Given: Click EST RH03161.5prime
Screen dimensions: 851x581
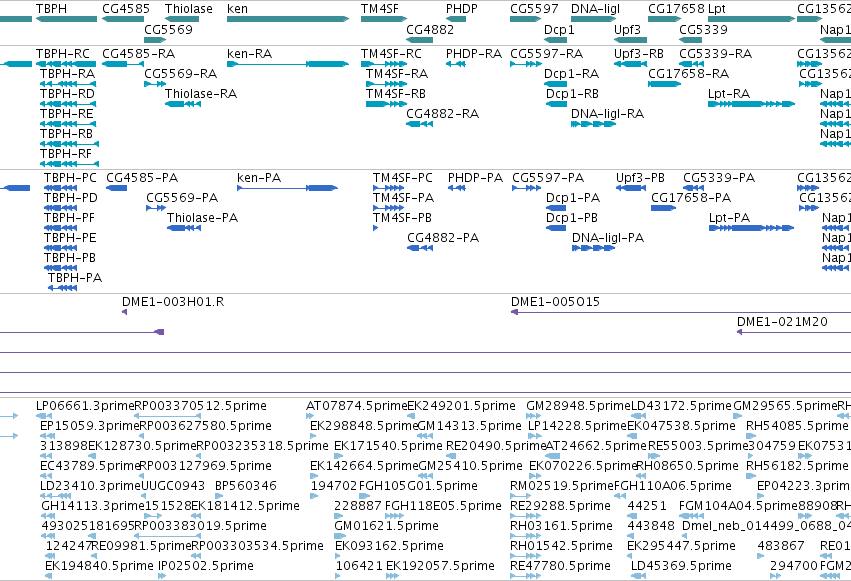Looking at the screenshot, I should pos(561,526).
